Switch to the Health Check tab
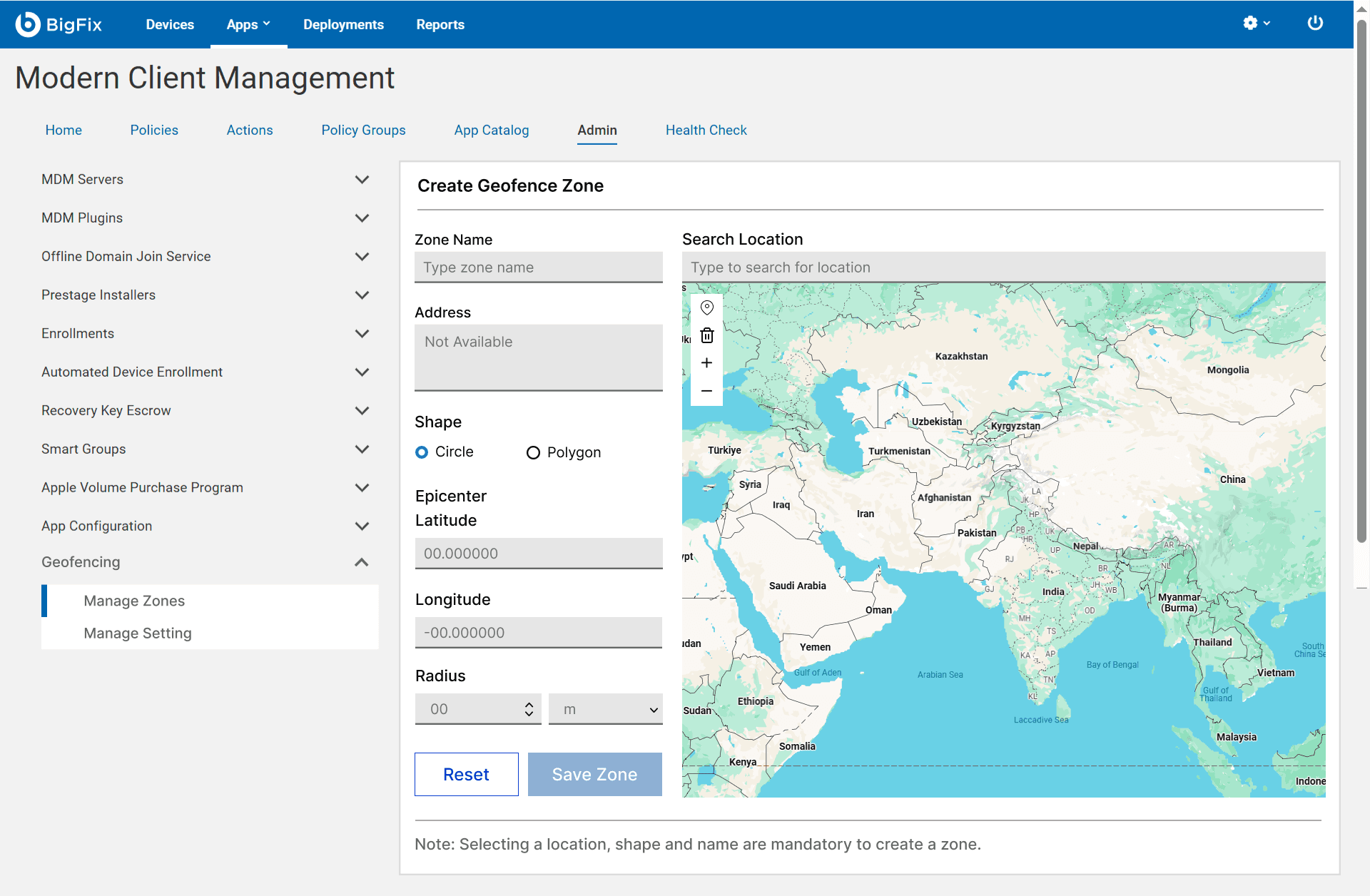The height and width of the screenshot is (896, 1370). (x=706, y=130)
